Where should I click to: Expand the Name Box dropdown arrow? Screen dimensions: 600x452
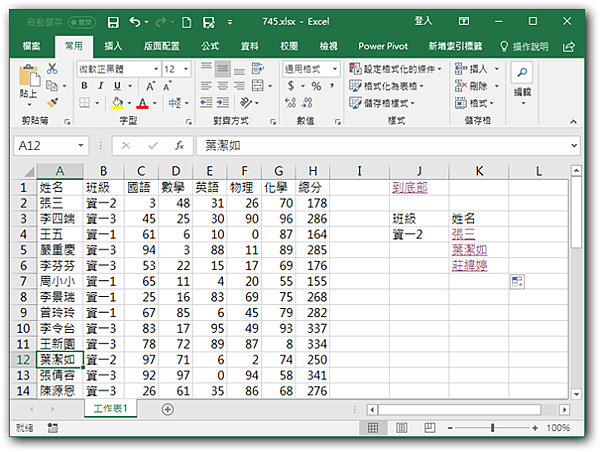click(80, 146)
